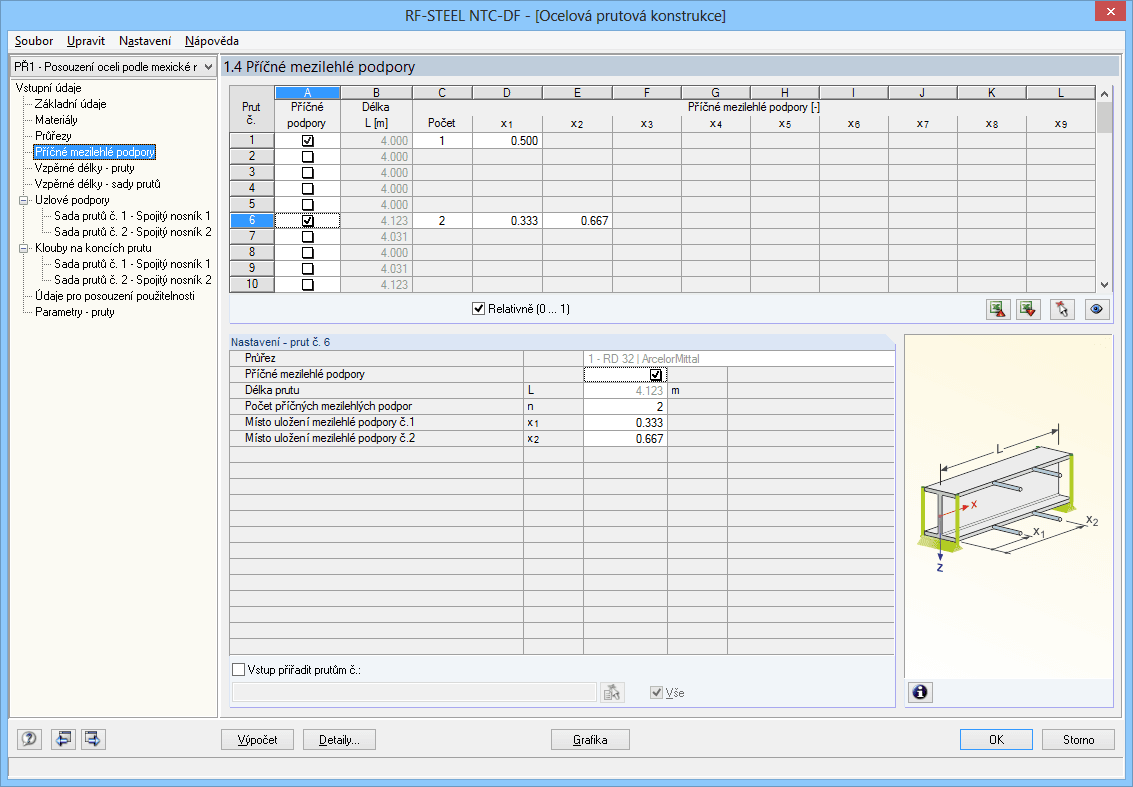Toggle the Relativně (0 ... 1) checkbox

click(478, 309)
